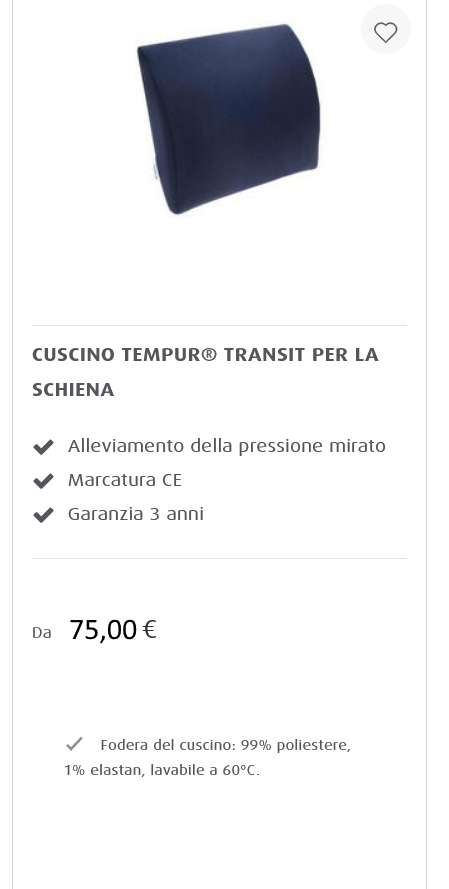The height and width of the screenshot is (889, 449).
Task: Click the Marcatura CE feature text
Action: point(125,480)
